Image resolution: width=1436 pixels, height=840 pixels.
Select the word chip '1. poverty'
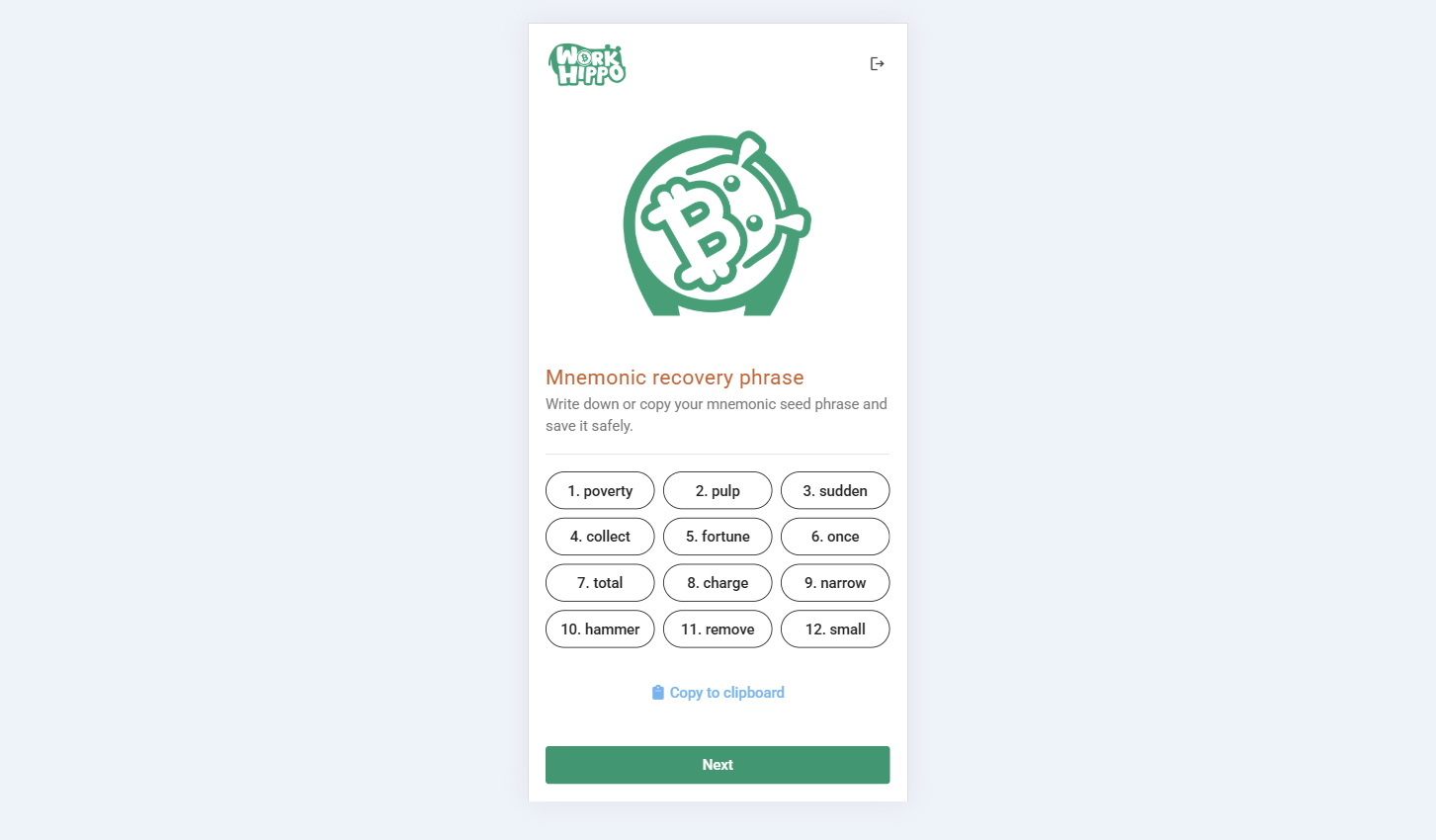tap(600, 490)
